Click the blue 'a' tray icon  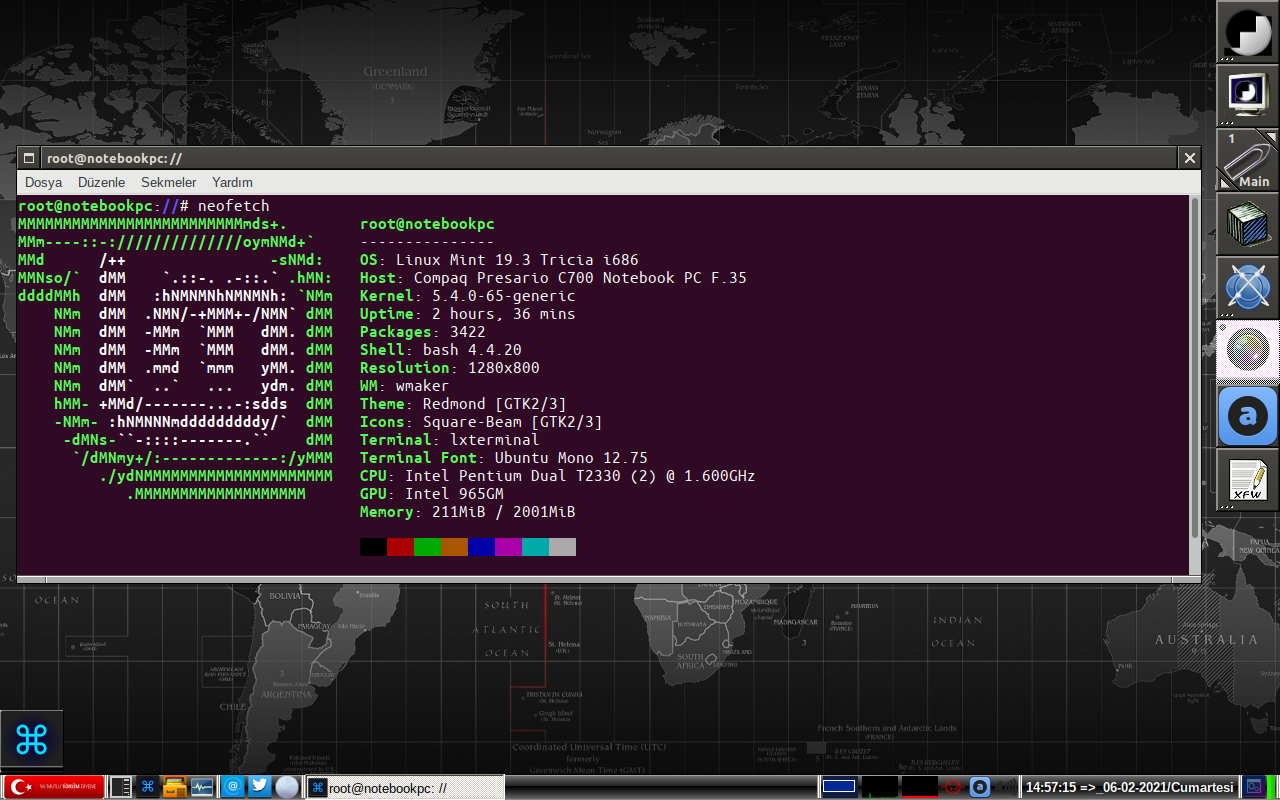[980, 787]
